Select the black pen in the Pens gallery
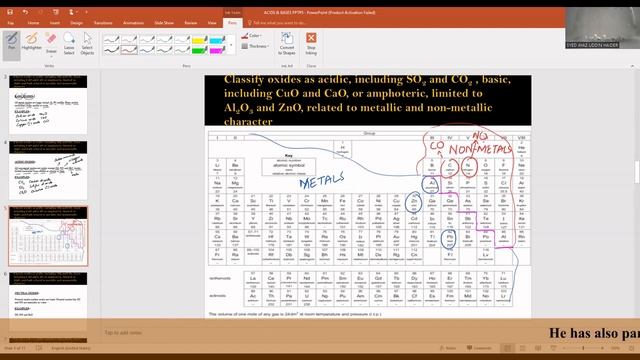The width and height of the screenshot is (640, 360). pyautogui.click(x=111, y=50)
